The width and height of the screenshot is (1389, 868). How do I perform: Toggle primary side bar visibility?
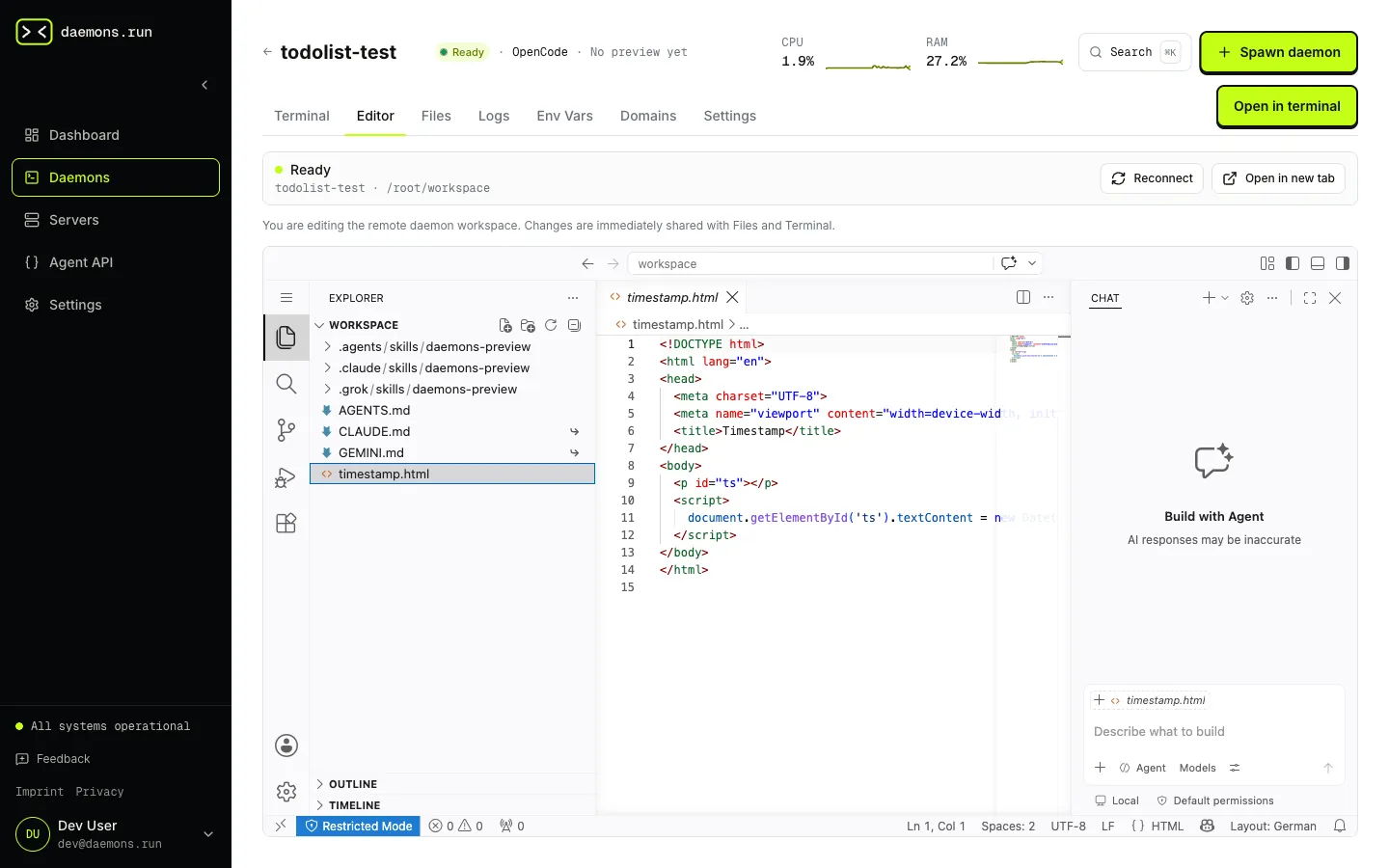[x=1293, y=263]
